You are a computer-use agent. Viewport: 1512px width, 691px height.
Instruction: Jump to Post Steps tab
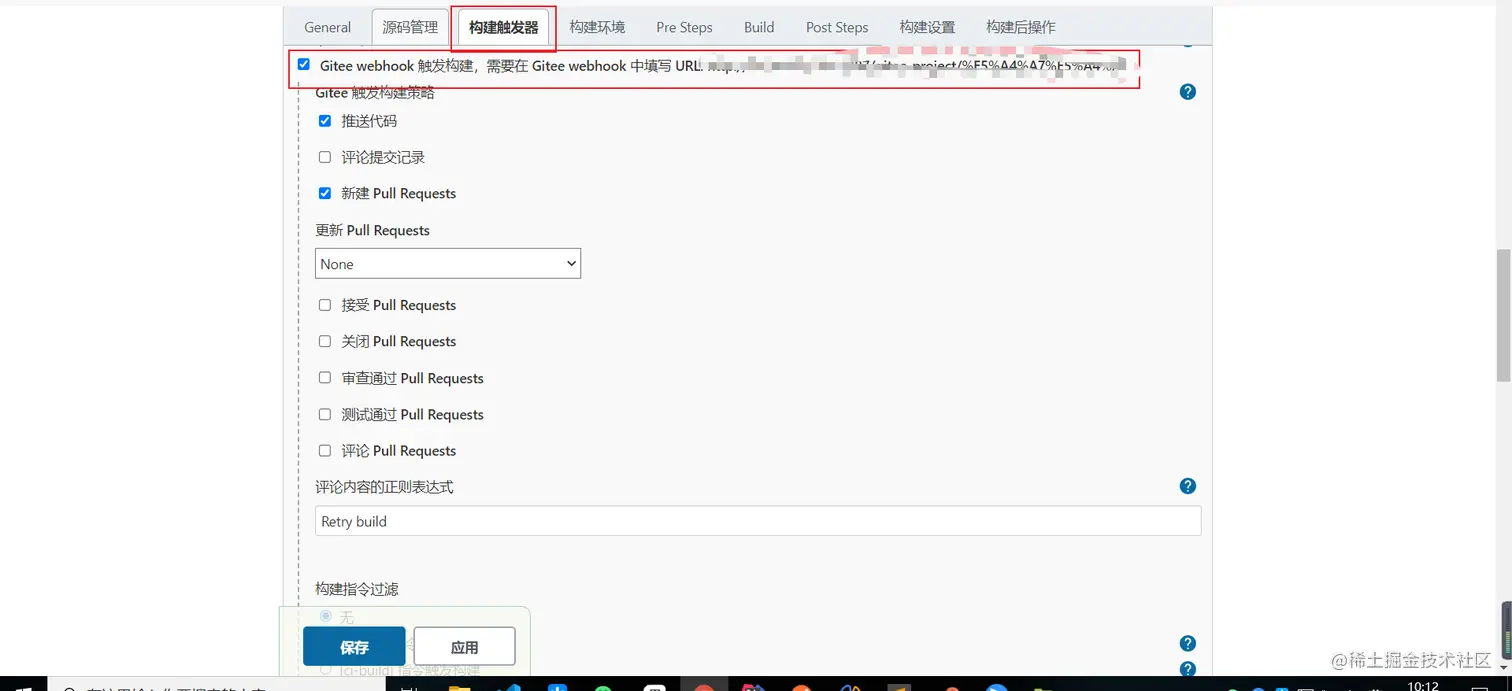(x=837, y=27)
